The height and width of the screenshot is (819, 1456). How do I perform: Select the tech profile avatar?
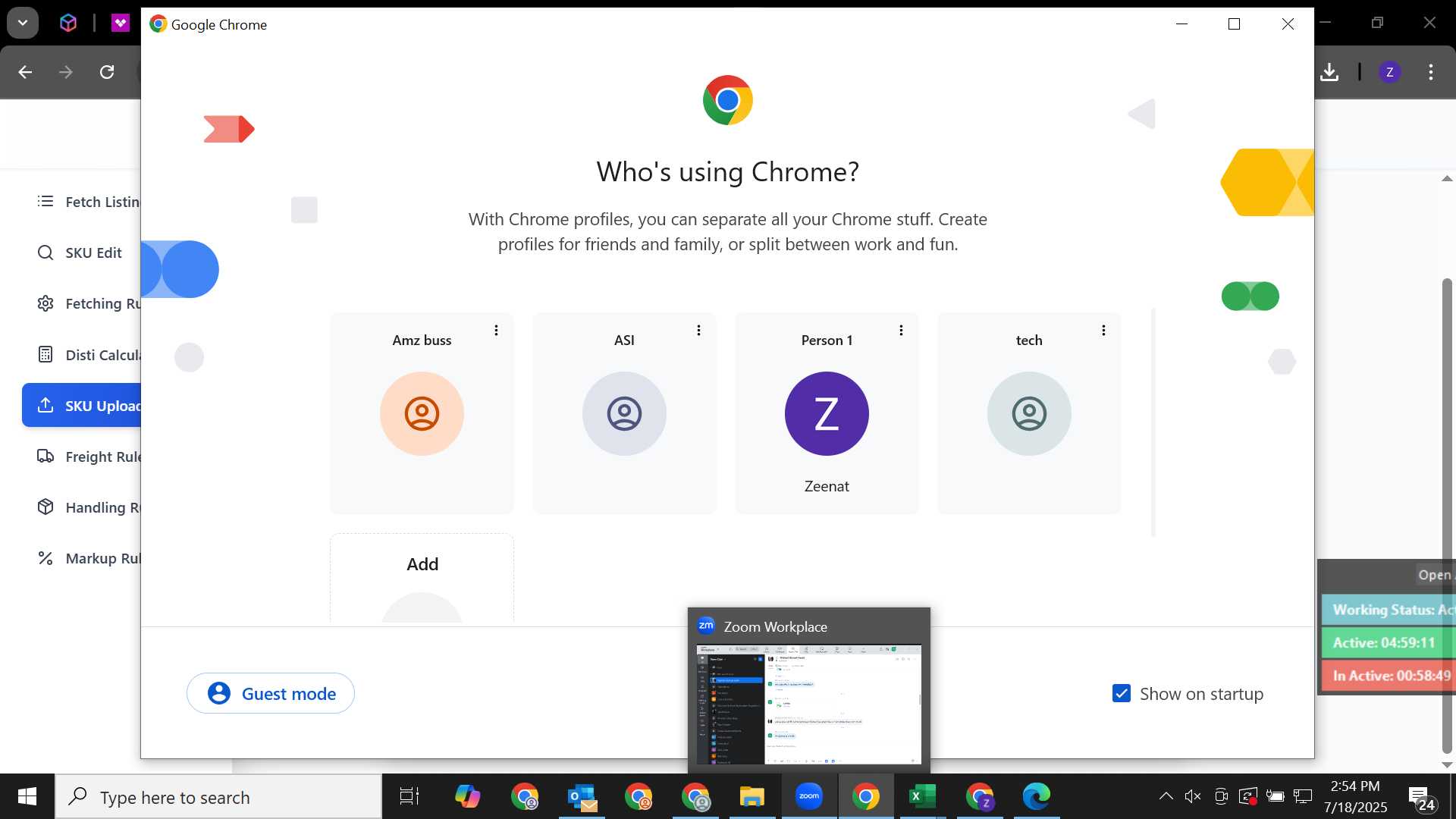(x=1029, y=413)
